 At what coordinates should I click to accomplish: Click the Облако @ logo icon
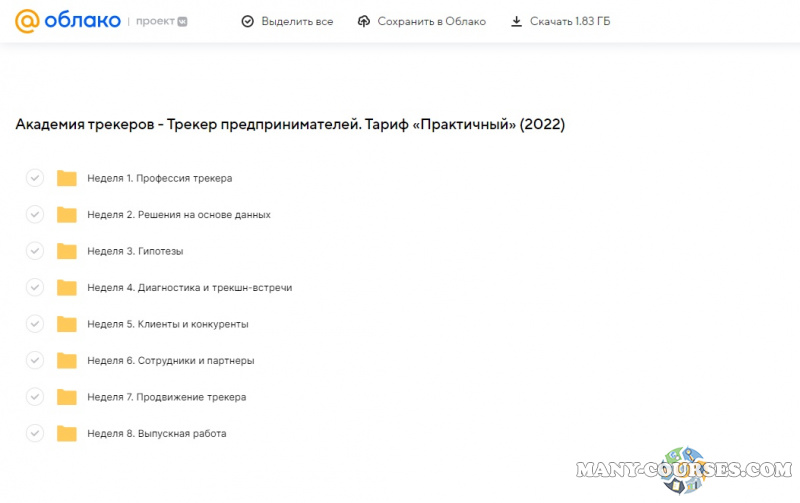pyautogui.click(x=29, y=21)
